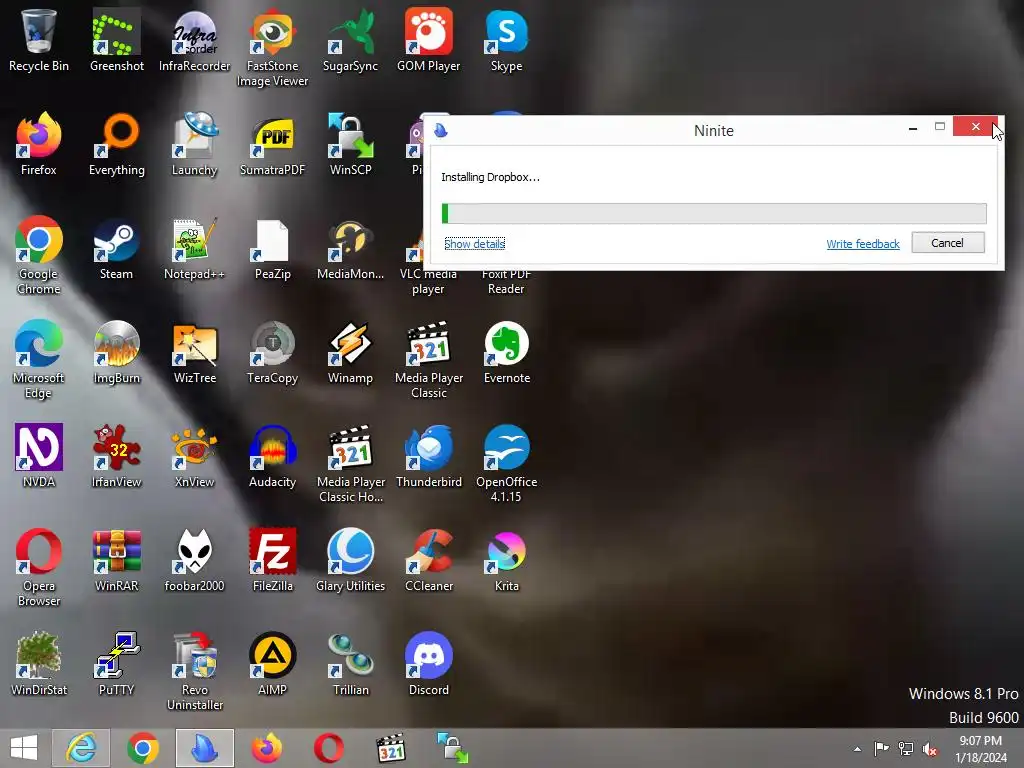
Task: Open Action Center flag tray icon
Action: (881, 749)
